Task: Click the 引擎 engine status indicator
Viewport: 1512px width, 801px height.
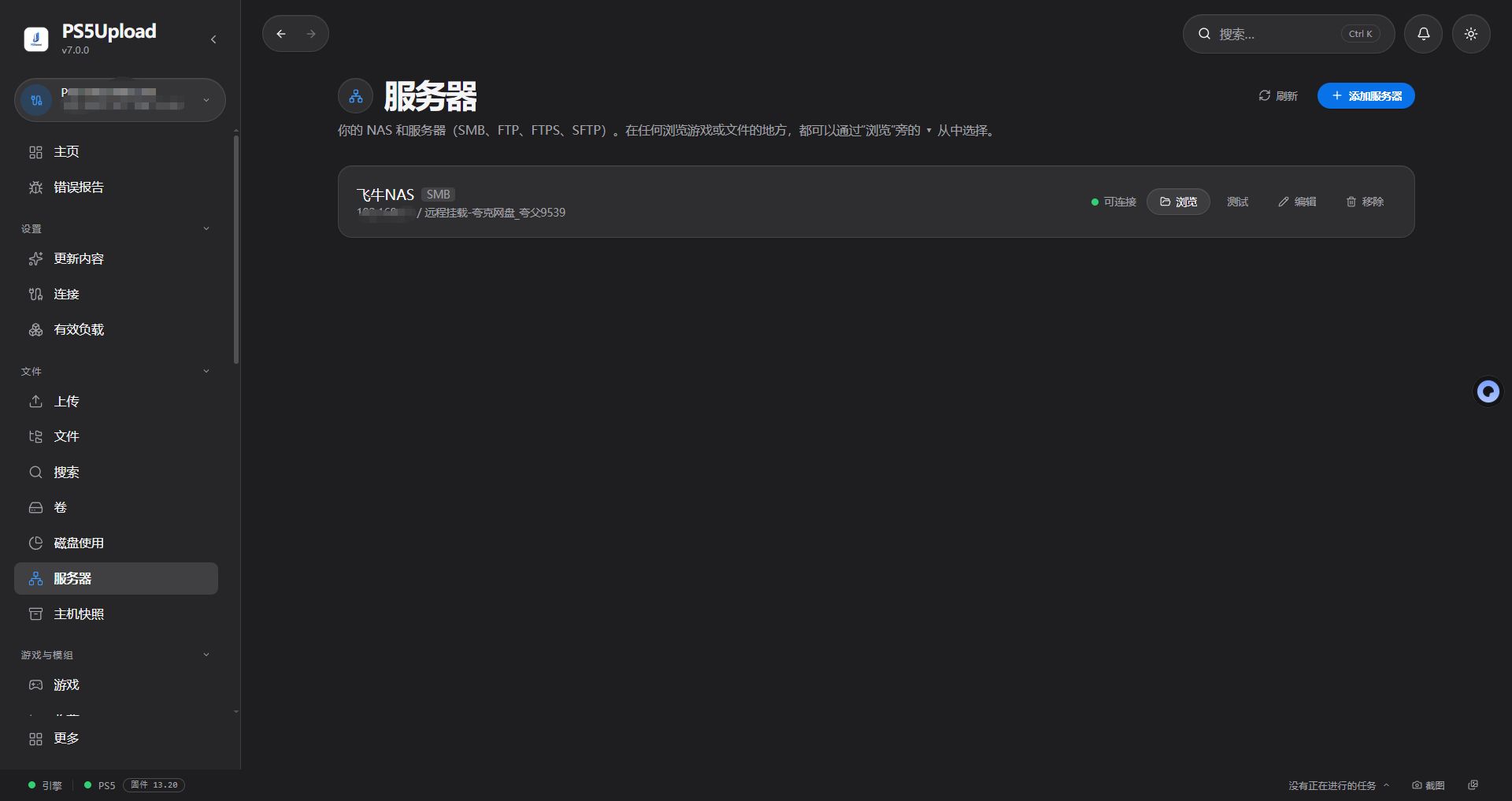Action: (x=45, y=785)
